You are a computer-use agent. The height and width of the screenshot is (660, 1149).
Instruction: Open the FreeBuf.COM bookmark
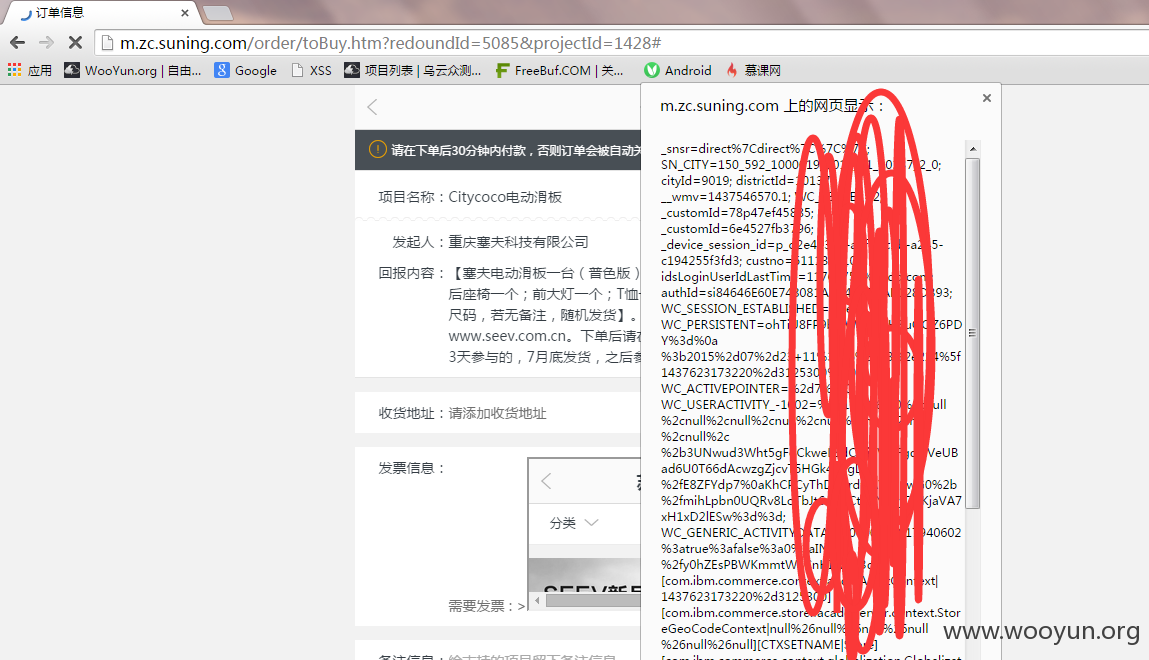pyautogui.click(x=560, y=70)
